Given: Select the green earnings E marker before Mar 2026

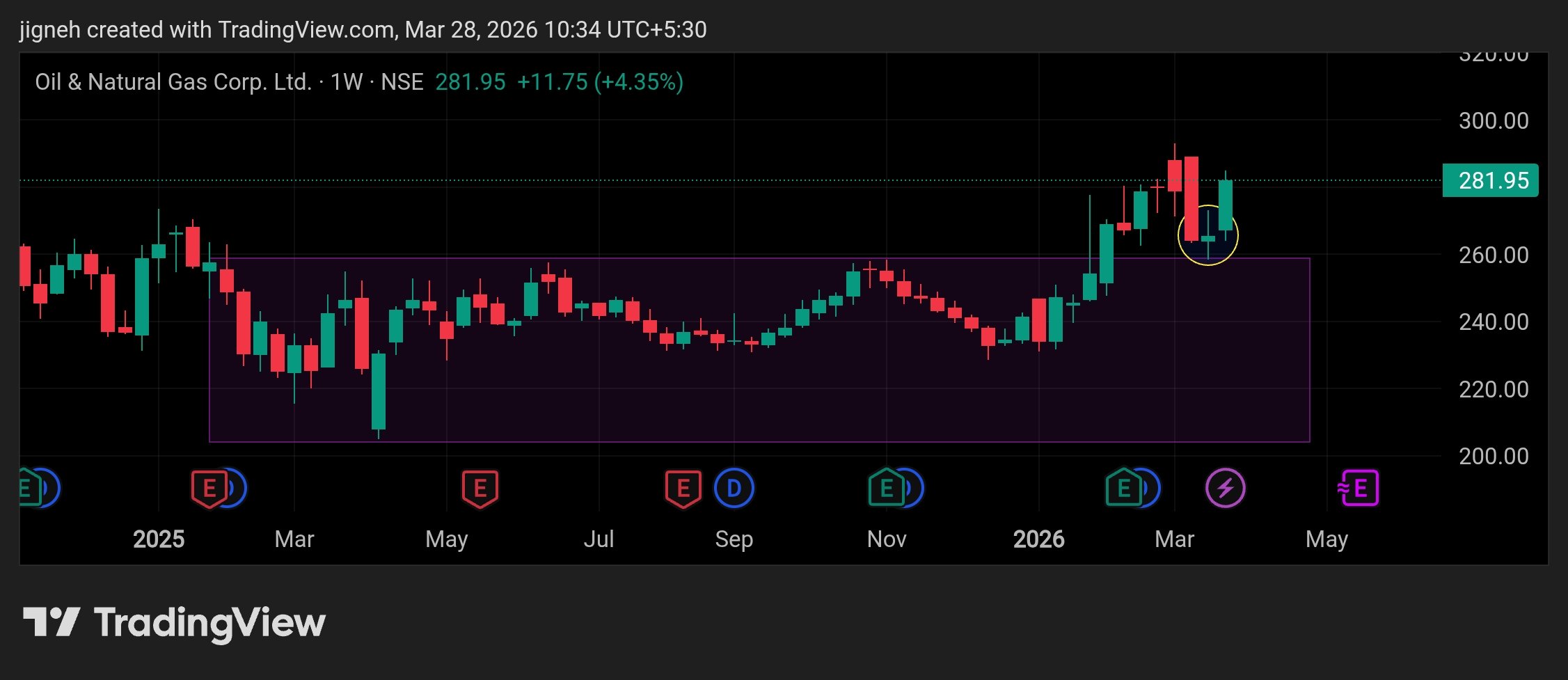Looking at the screenshot, I should pyautogui.click(x=1123, y=489).
